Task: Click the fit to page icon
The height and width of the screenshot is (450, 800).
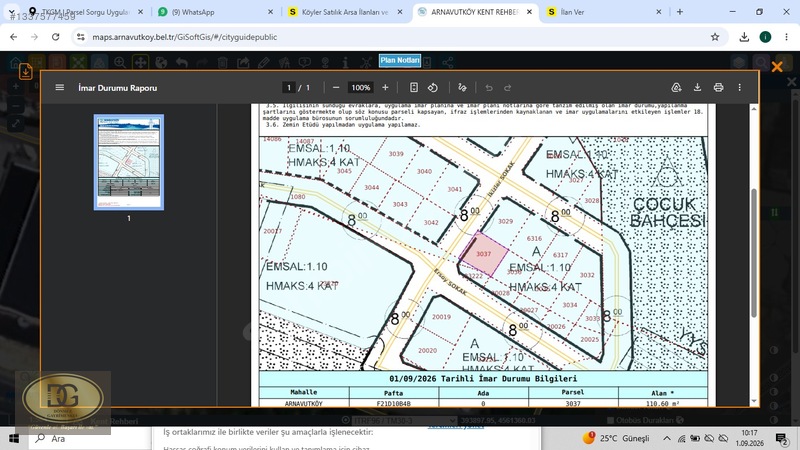Action: (414, 88)
